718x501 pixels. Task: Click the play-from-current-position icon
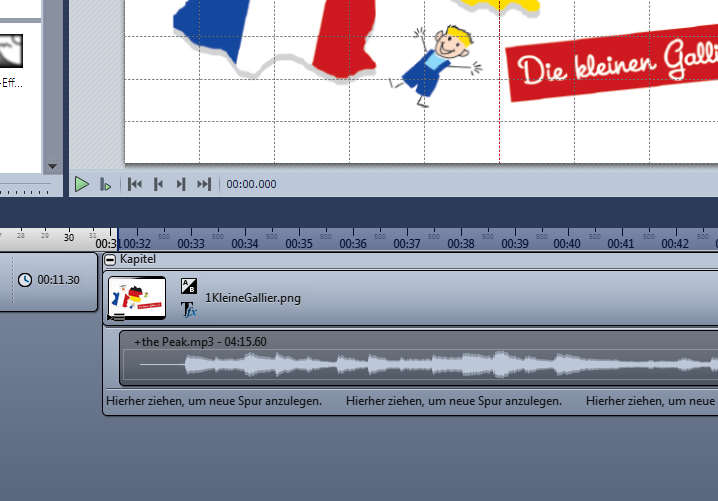tap(105, 185)
